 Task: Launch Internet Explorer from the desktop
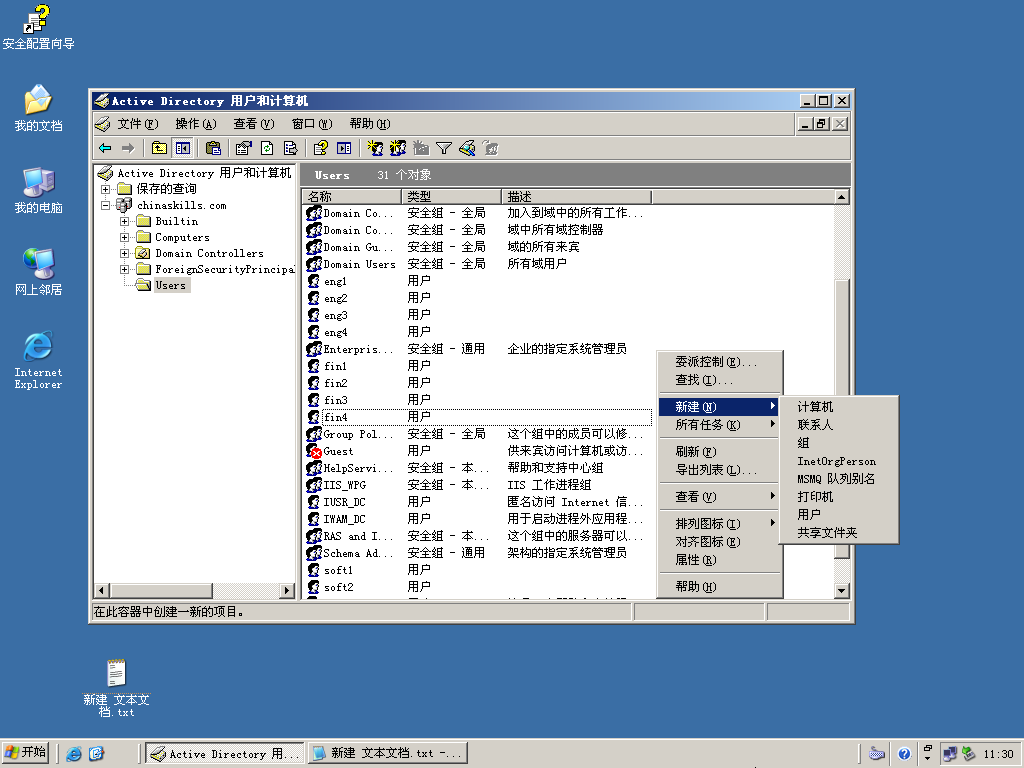(38, 360)
